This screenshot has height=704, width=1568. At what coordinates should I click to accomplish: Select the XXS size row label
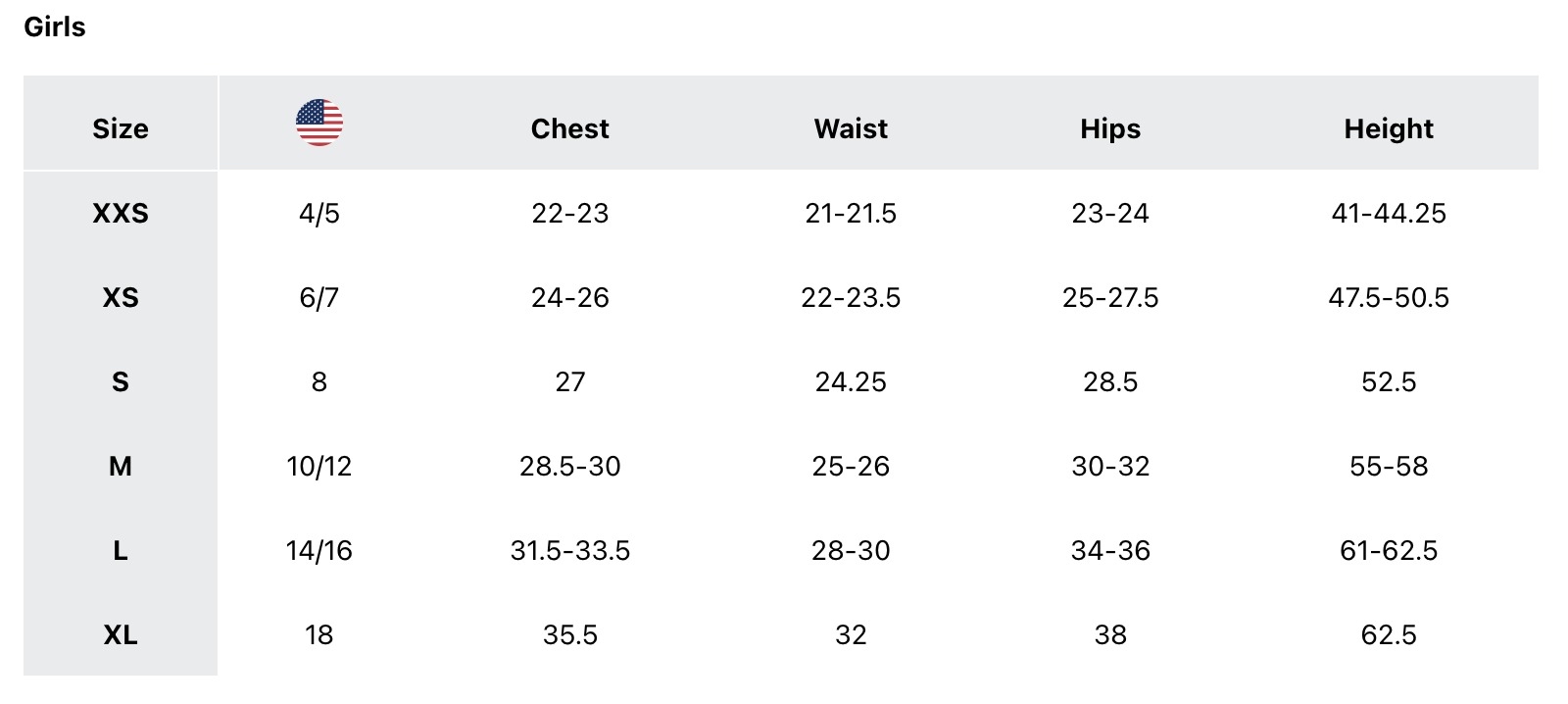tap(121, 213)
